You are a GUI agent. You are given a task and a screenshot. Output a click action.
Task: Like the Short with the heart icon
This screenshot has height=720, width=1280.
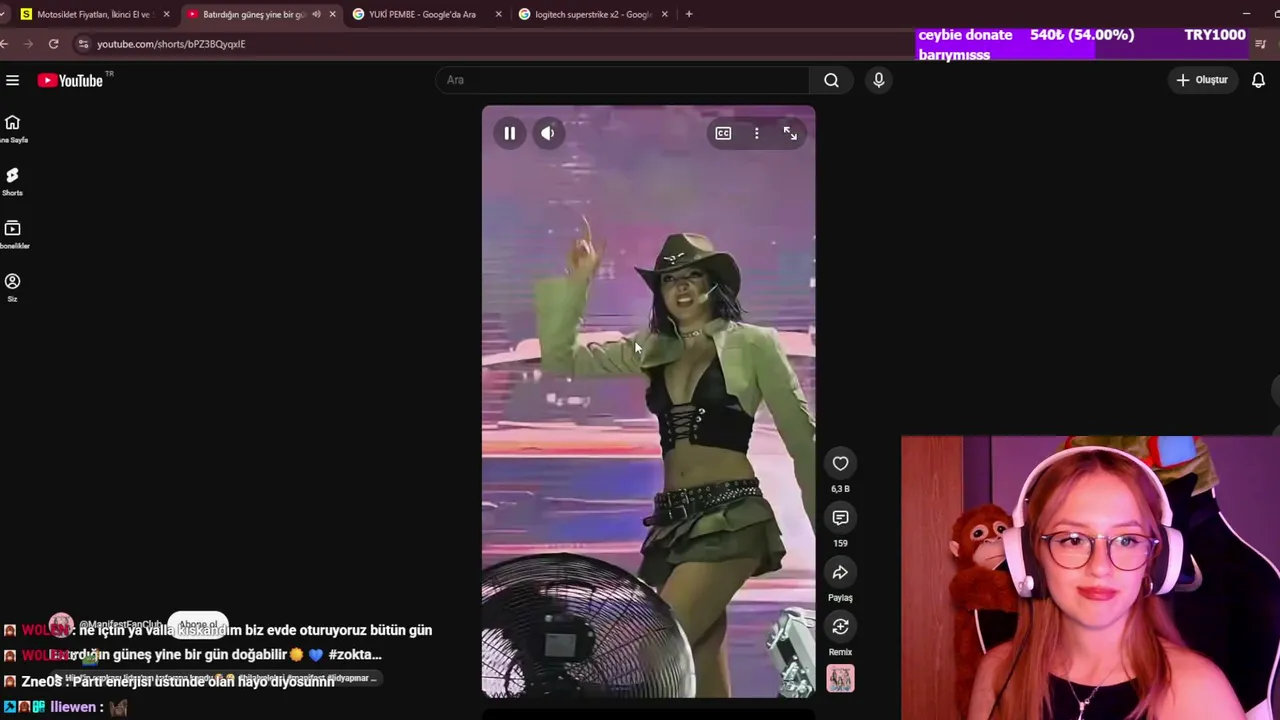click(840, 463)
